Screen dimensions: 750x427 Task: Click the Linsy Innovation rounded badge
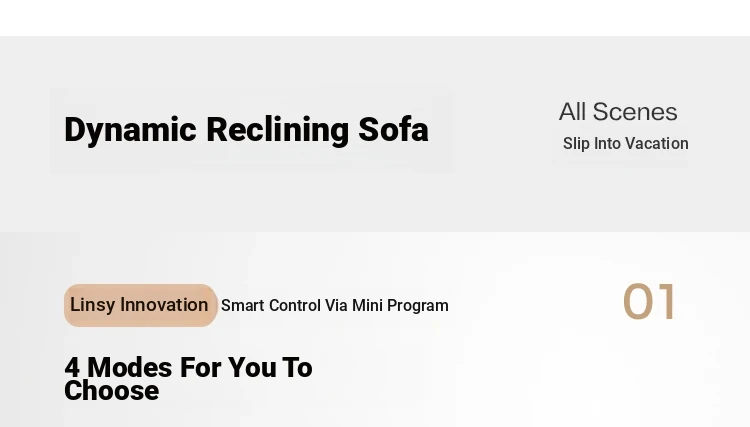coord(141,305)
